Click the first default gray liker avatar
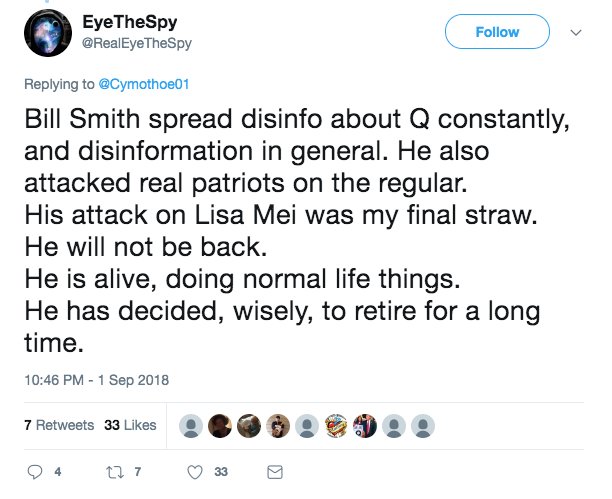The height and width of the screenshot is (499, 612). point(189,425)
